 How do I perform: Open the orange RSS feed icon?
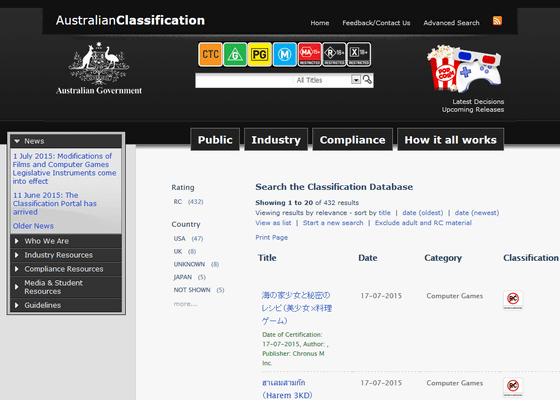[497, 21]
